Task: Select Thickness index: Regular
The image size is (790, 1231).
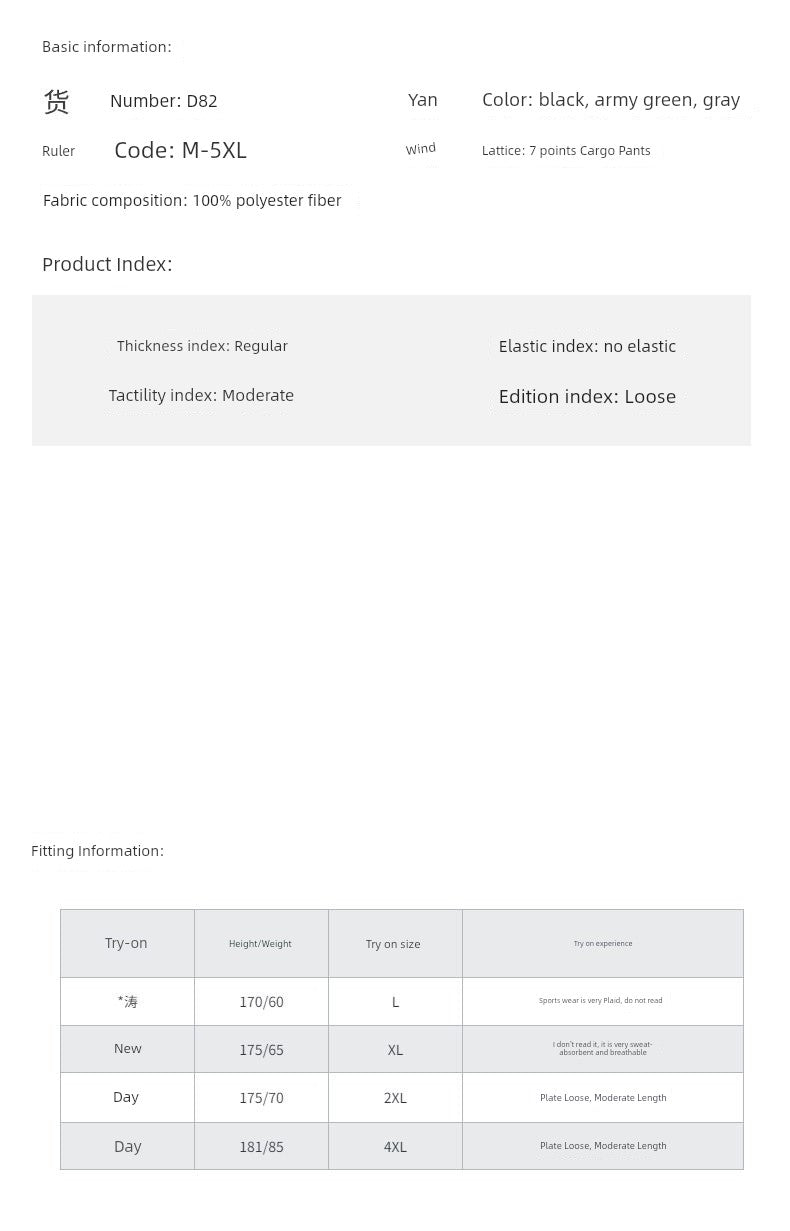Action: tap(202, 346)
